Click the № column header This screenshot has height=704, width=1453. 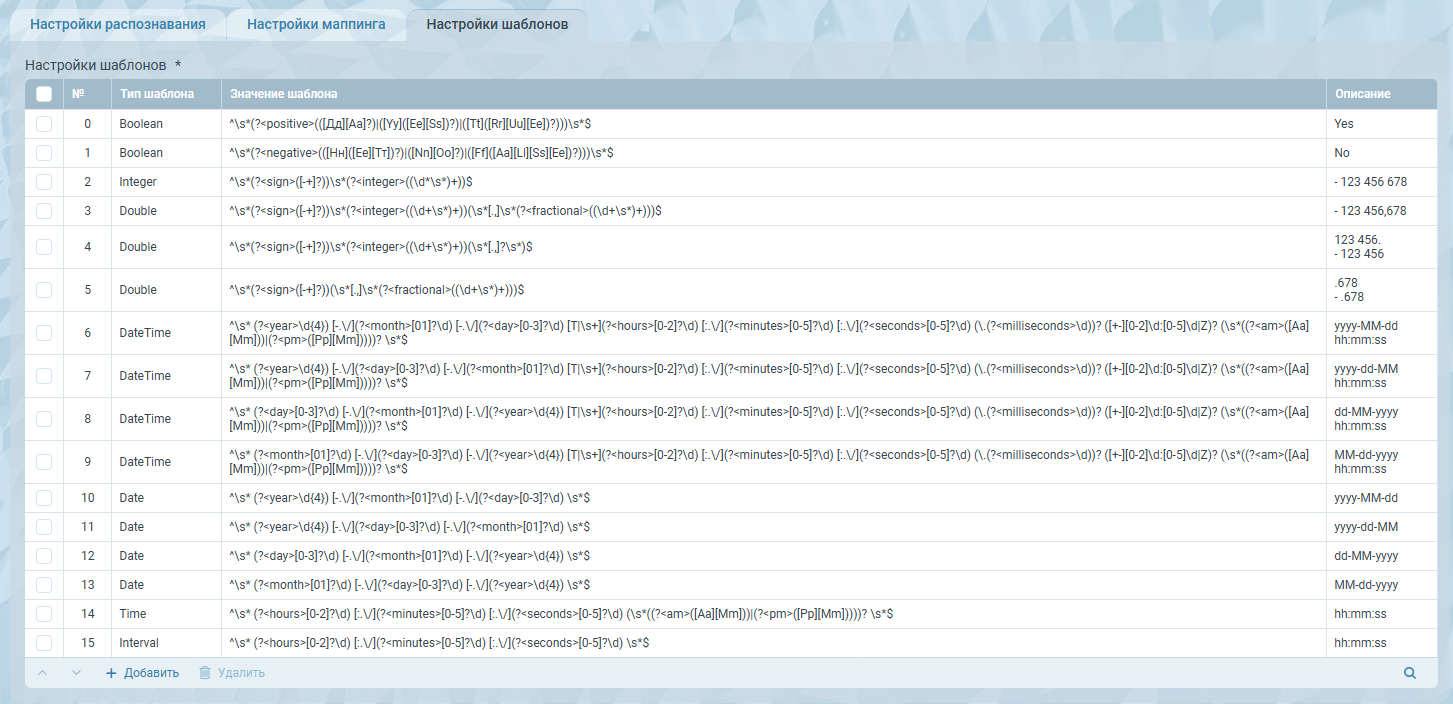coord(78,94)
